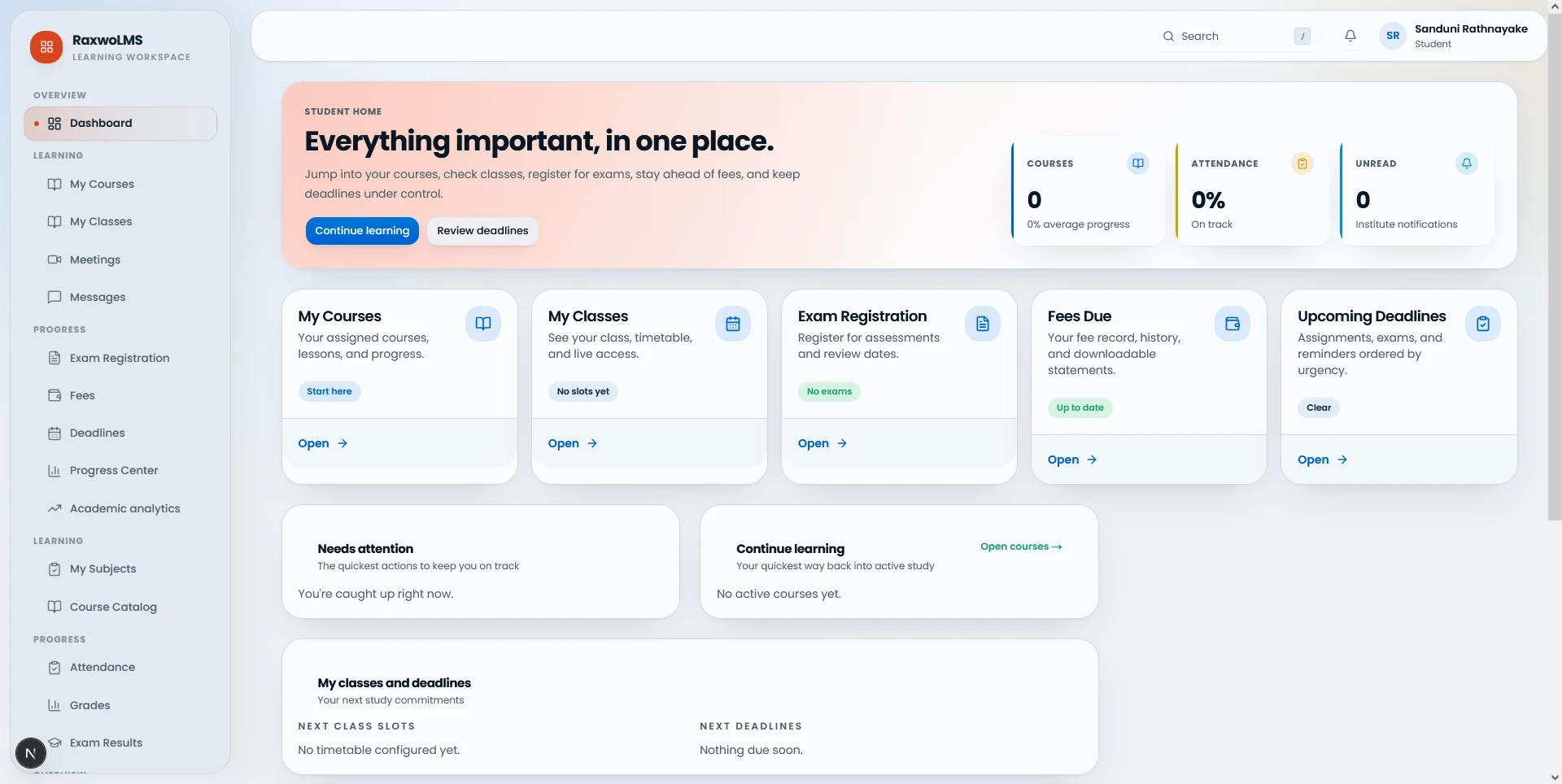This screenshot has width=1562, height=784.
Task: Open Meetings from the sidebar
Action: 120,260
